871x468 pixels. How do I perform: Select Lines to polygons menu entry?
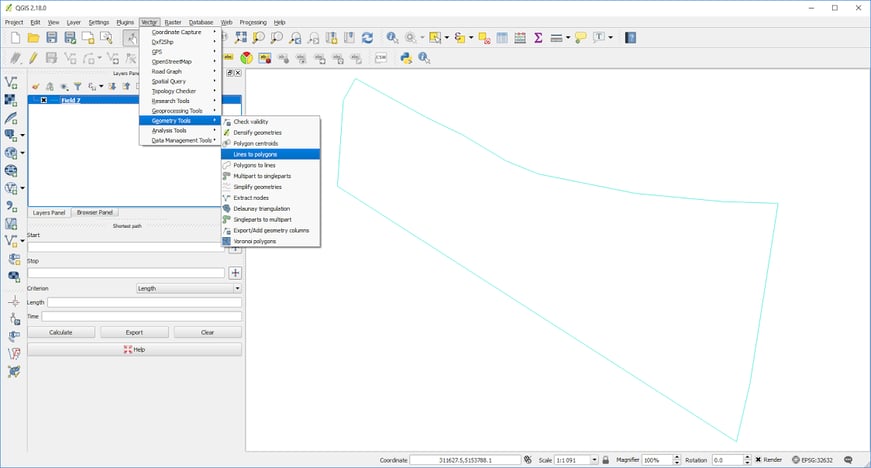click(256, 154)
